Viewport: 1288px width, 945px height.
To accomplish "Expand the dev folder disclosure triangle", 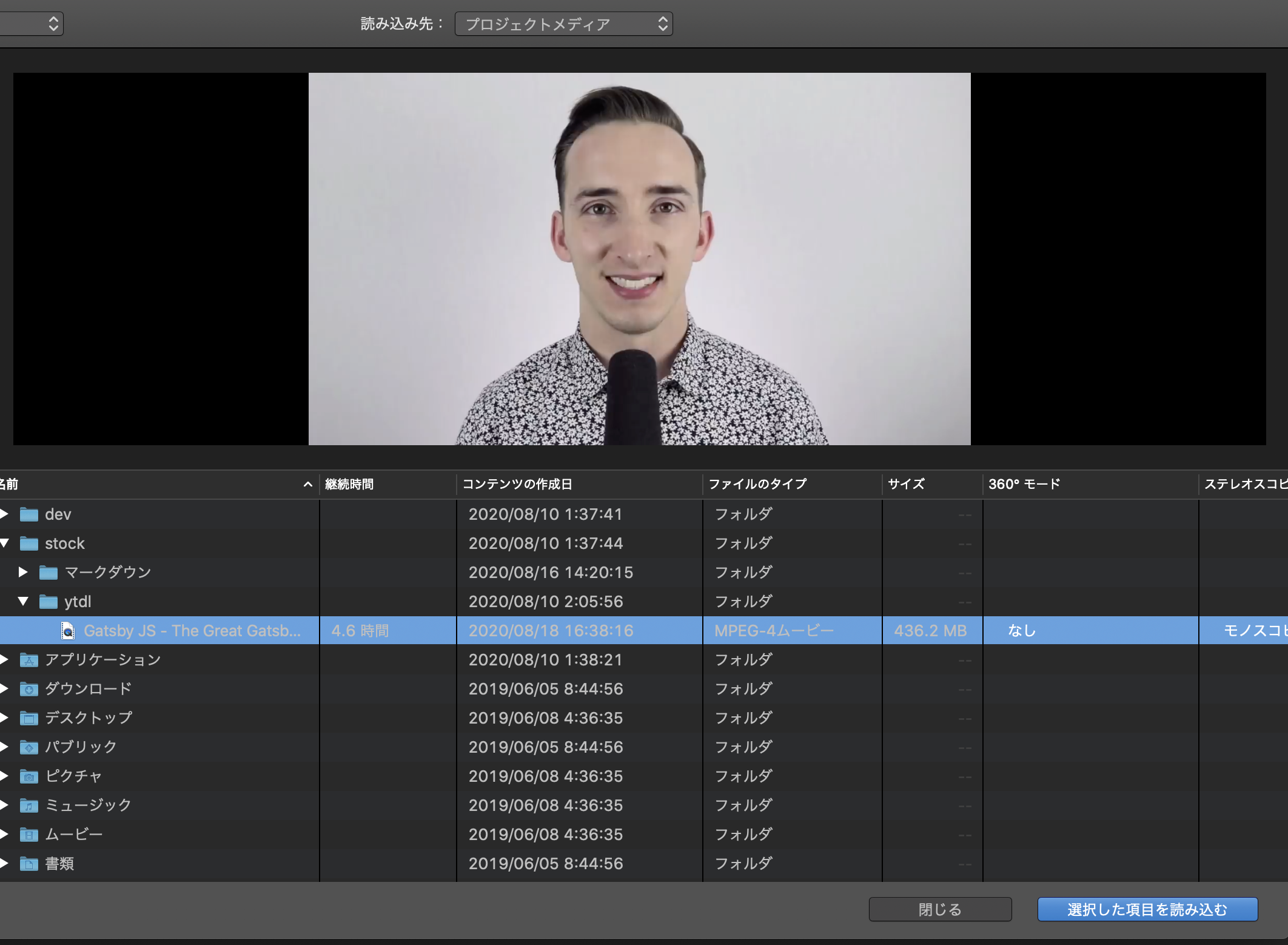I will pos(4,514).
